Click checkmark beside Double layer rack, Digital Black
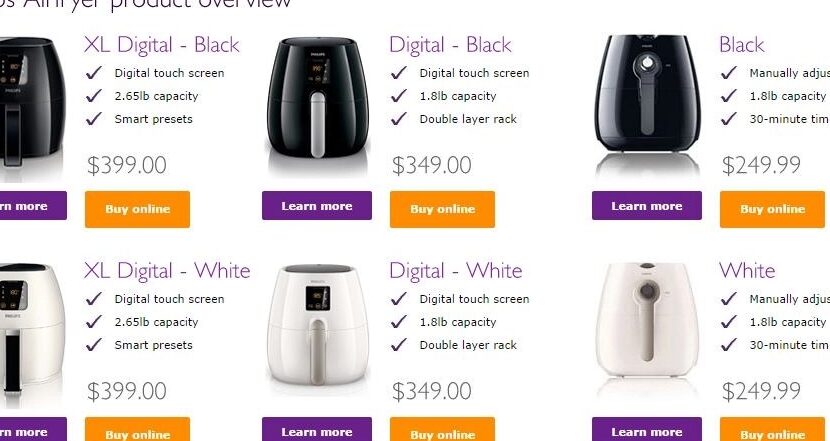 point(399,119)
